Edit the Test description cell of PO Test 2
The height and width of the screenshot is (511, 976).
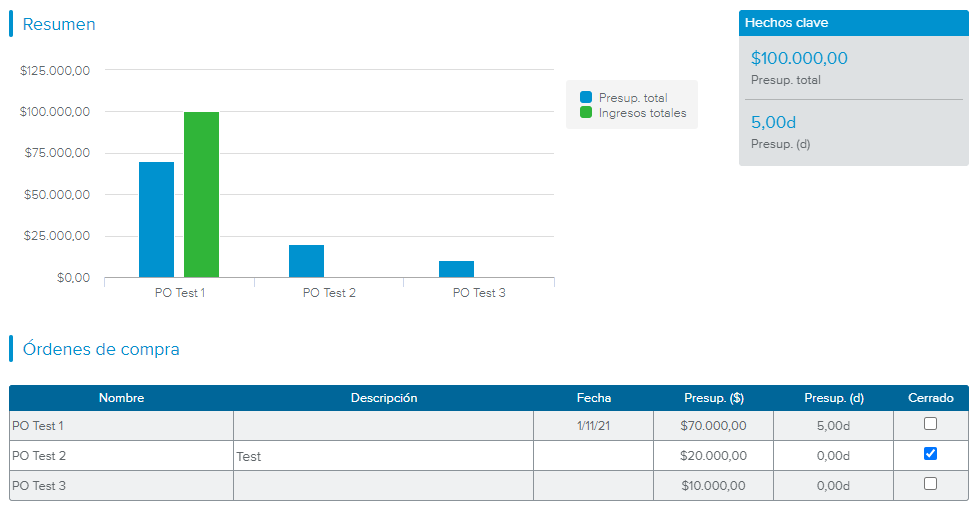pyautogui.click(x=383, y=456)
